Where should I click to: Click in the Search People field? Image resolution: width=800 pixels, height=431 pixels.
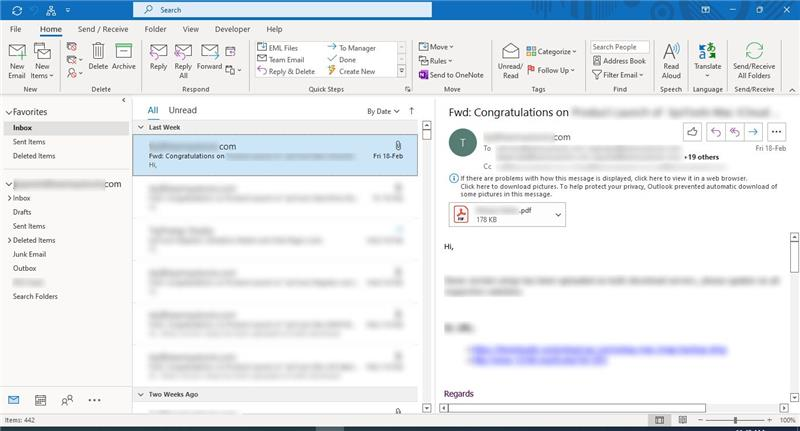coord(620,47)
